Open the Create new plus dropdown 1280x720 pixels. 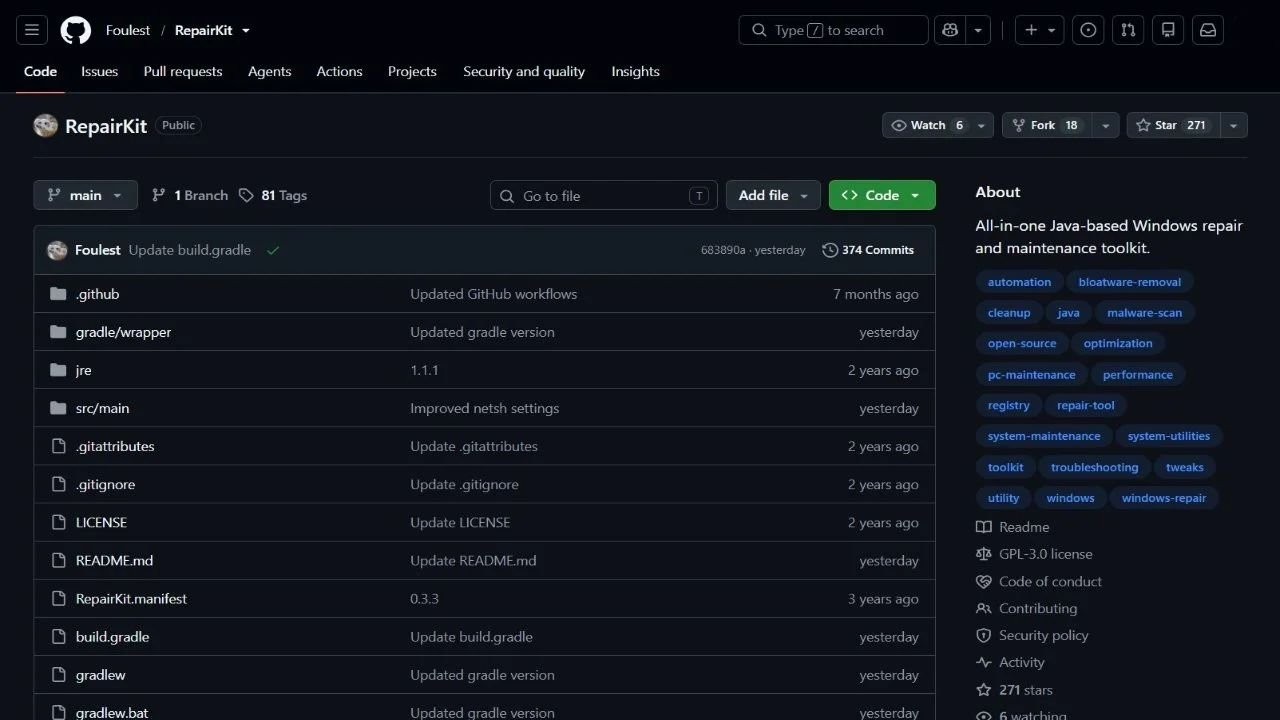(1040, 30)
